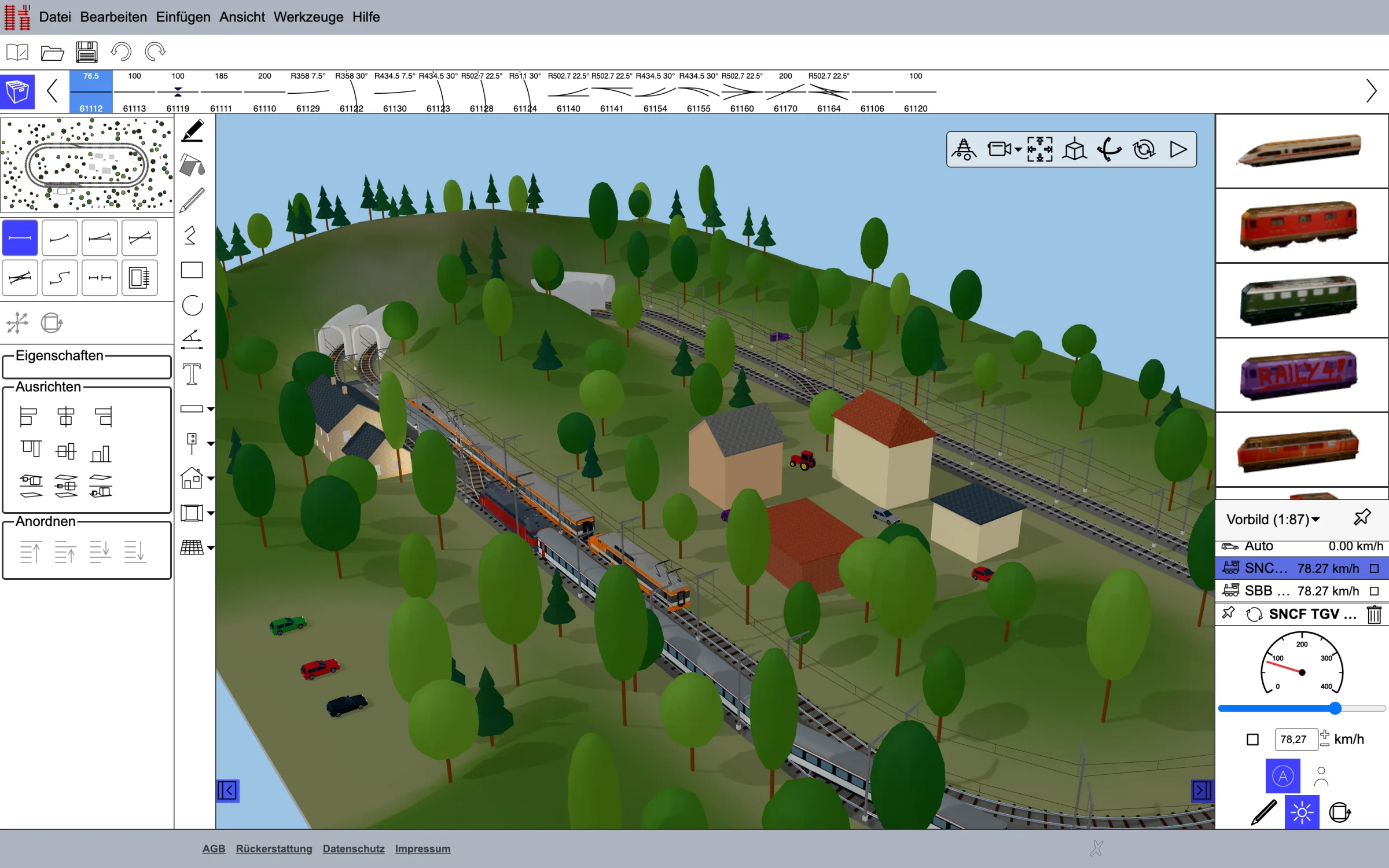
Task: Tick the checkbox beside the speed field
Action: 1252,740
